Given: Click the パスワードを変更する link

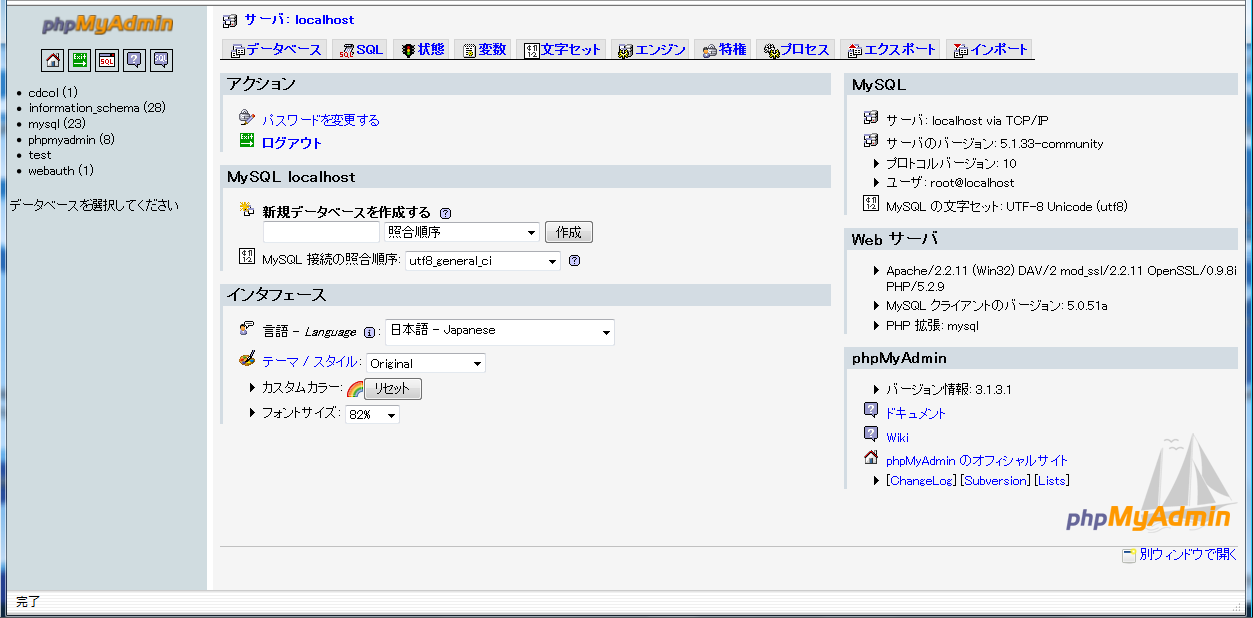Looking at the screenshot, I should tap(321, 120).
